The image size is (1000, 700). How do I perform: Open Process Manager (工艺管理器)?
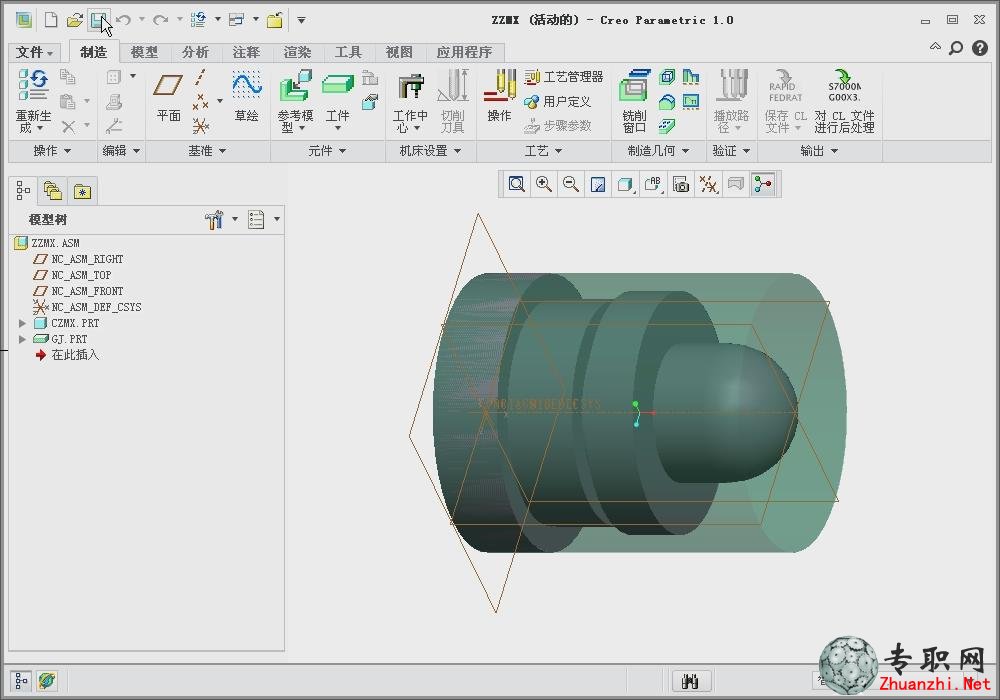[x=564, y=77]
